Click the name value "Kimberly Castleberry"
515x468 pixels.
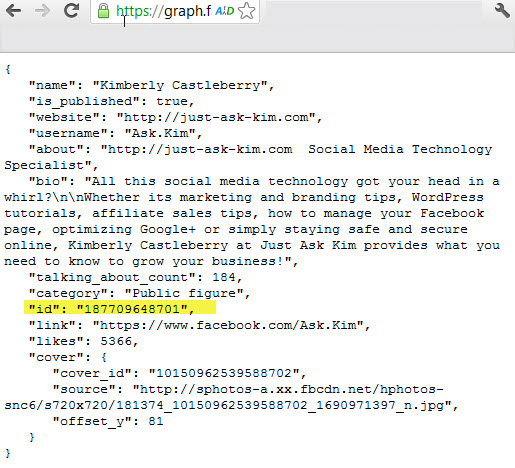(180, 86)
